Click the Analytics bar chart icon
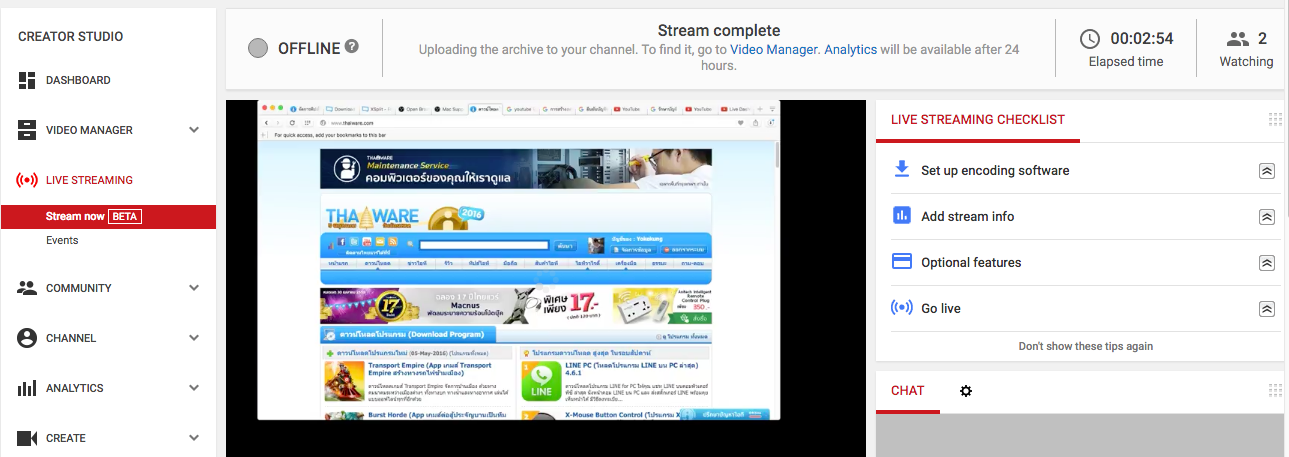 coord(27,388)
